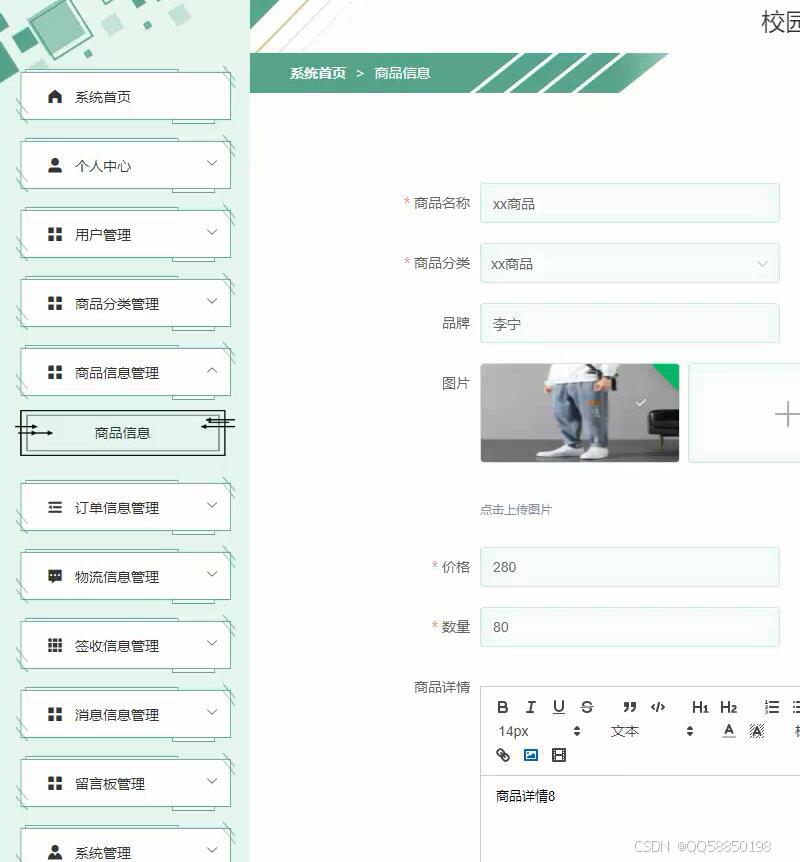
Task: Insert a video in the editor
Action: click(559, 755)
